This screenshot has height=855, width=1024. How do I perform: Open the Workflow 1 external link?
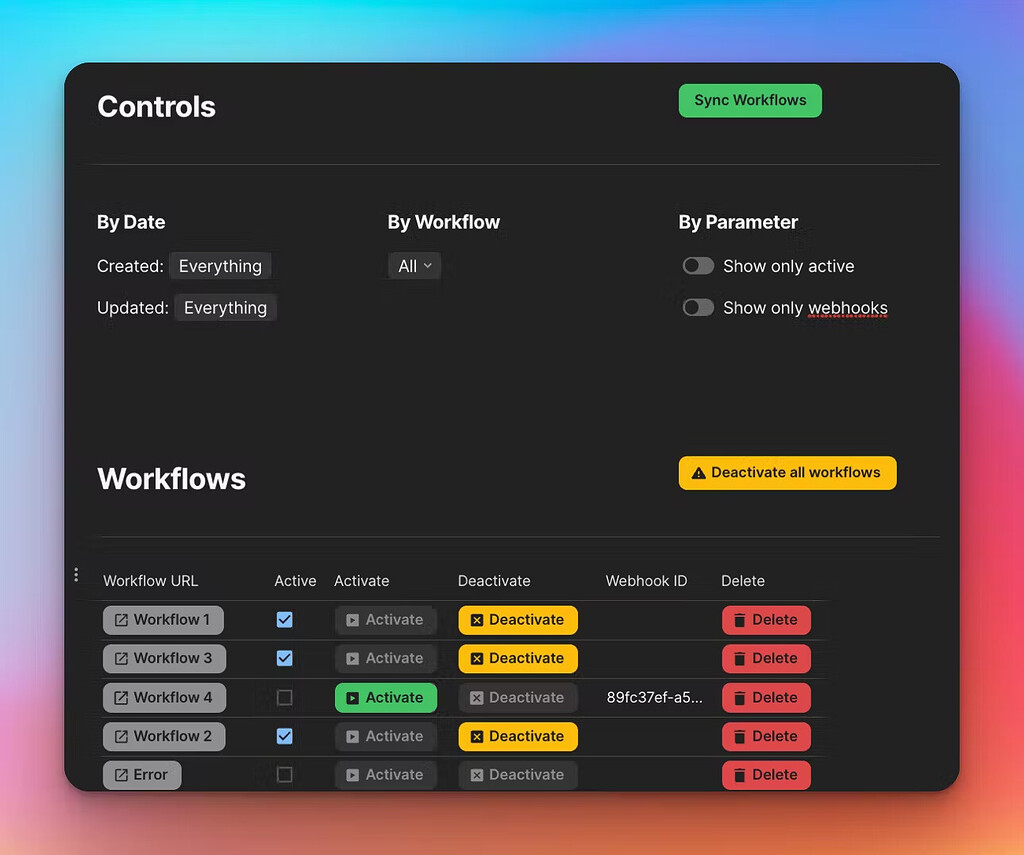(x=163, y=620)
